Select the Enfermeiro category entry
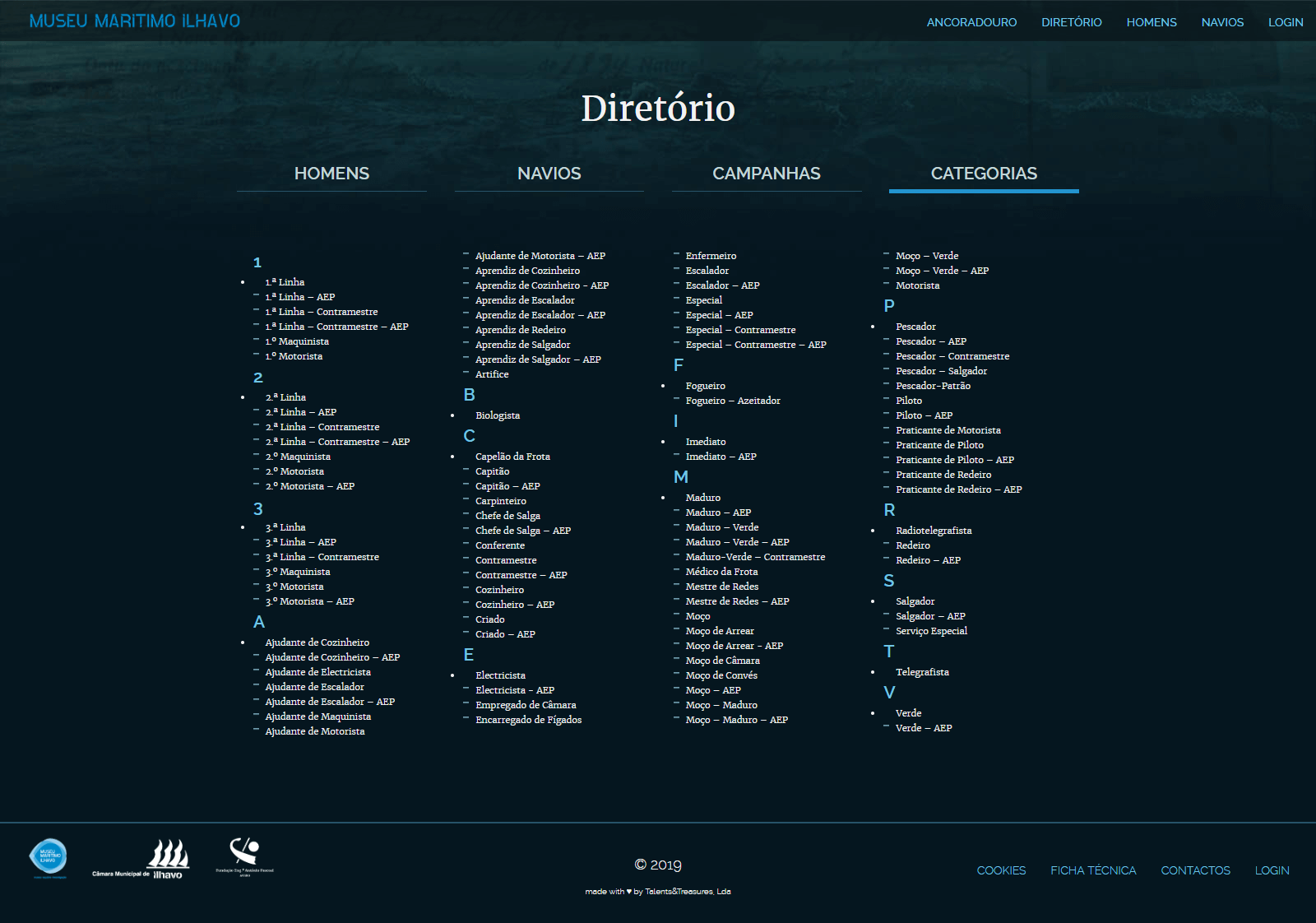1316x923 pixels. tap(711, 256)
